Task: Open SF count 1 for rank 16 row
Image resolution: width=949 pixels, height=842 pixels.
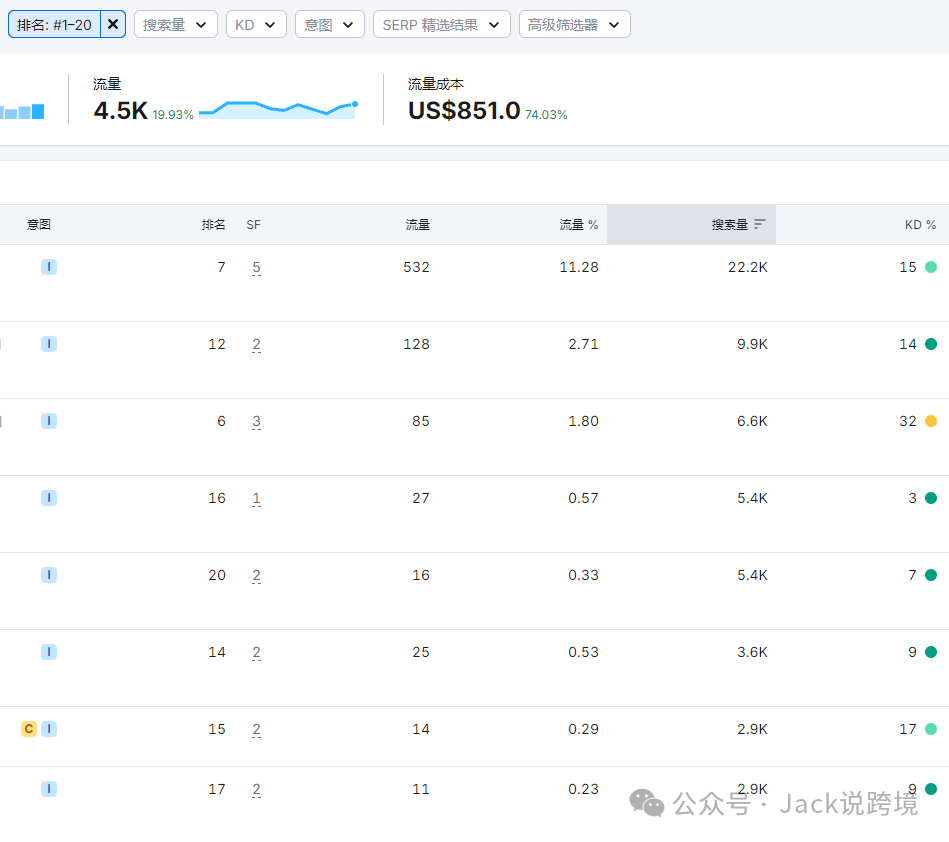Action: coord(256,499)
